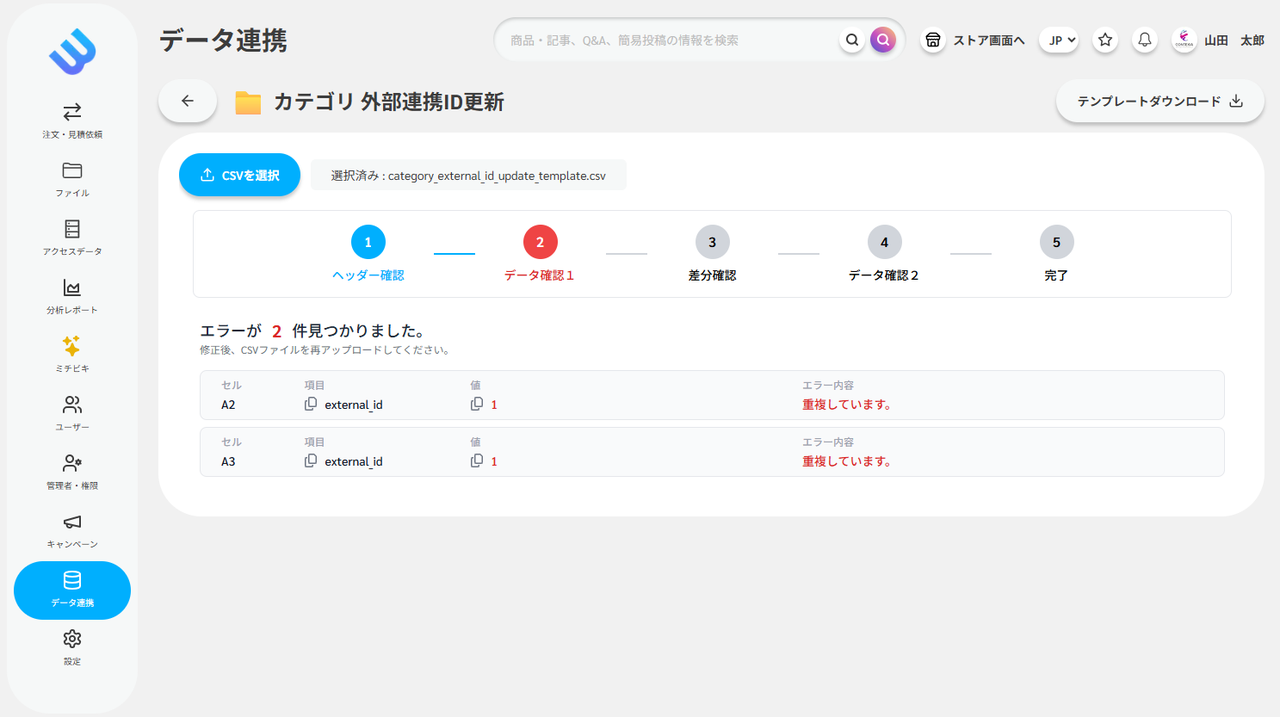Open 注文・見積依頼 via its sidebar icon
The image size is (1280, 717).
tap(71, 121)
